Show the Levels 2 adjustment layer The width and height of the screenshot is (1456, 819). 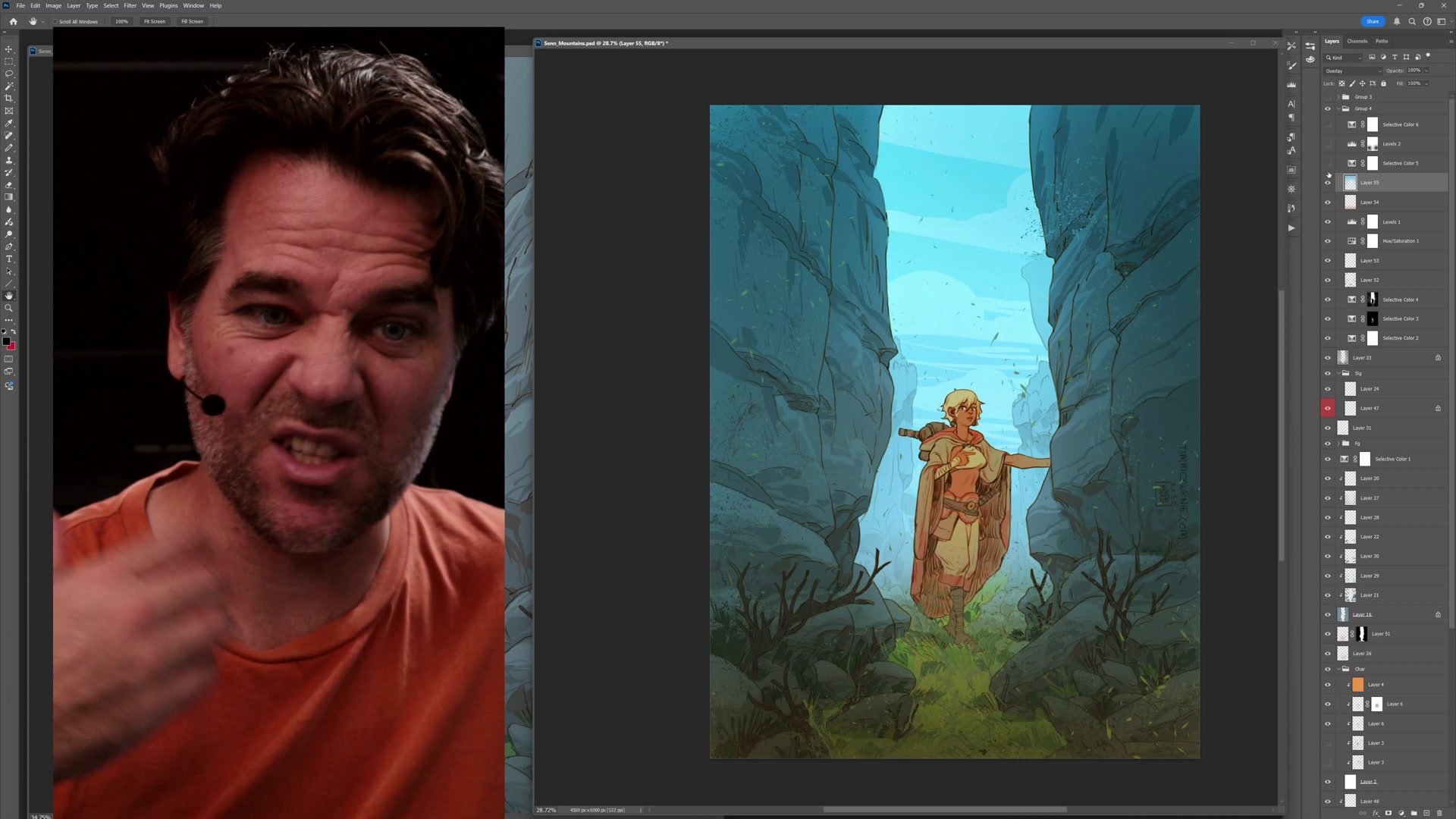(1327, 144)
